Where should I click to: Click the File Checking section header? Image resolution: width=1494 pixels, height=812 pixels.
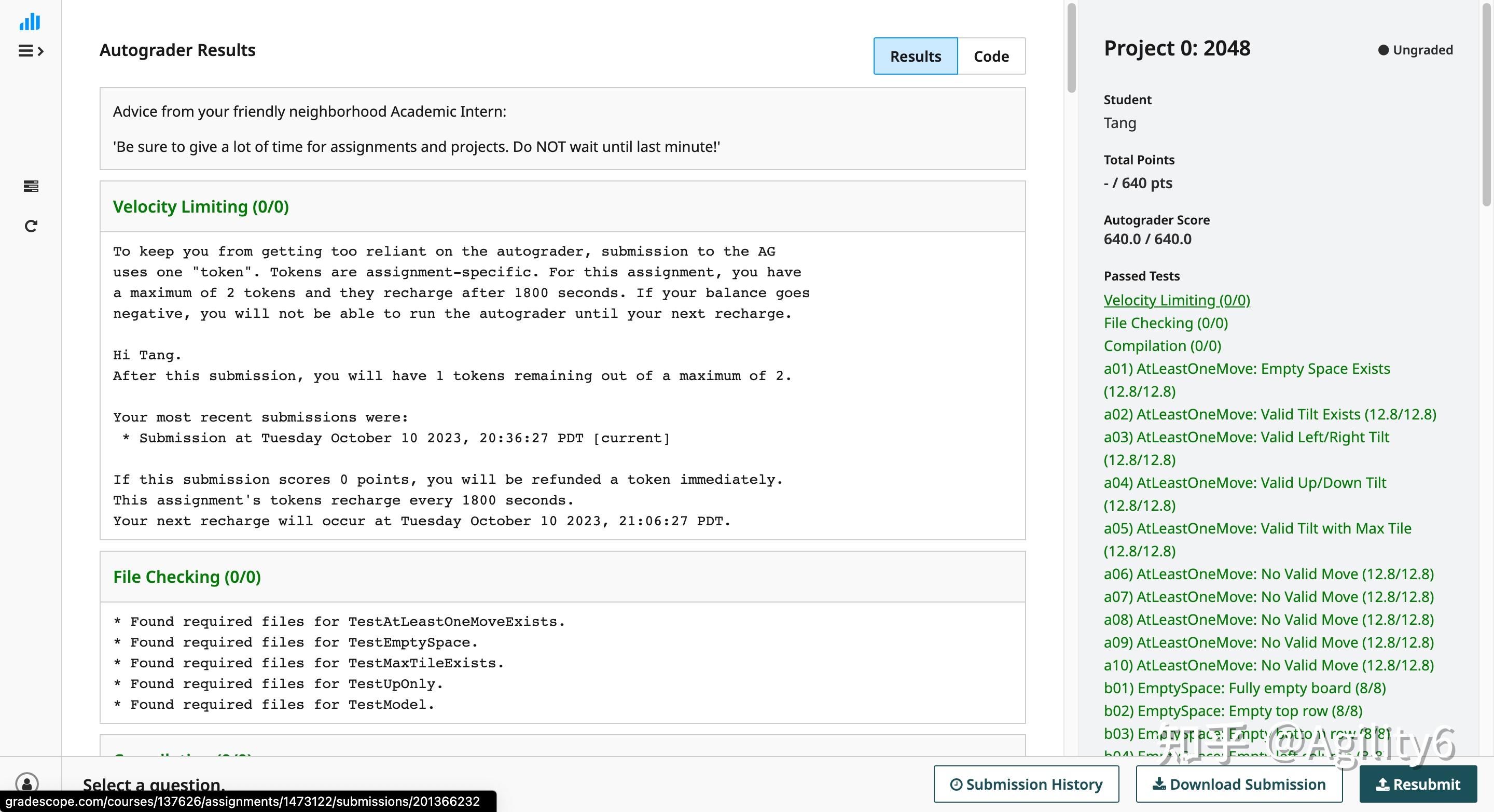[x=187, y=577]
